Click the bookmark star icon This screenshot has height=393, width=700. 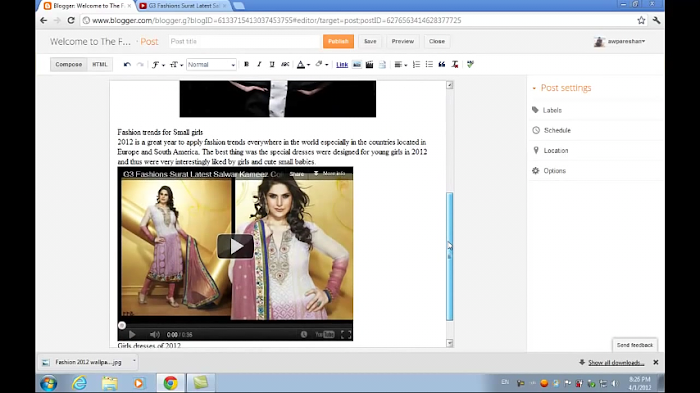click(641, 20)
